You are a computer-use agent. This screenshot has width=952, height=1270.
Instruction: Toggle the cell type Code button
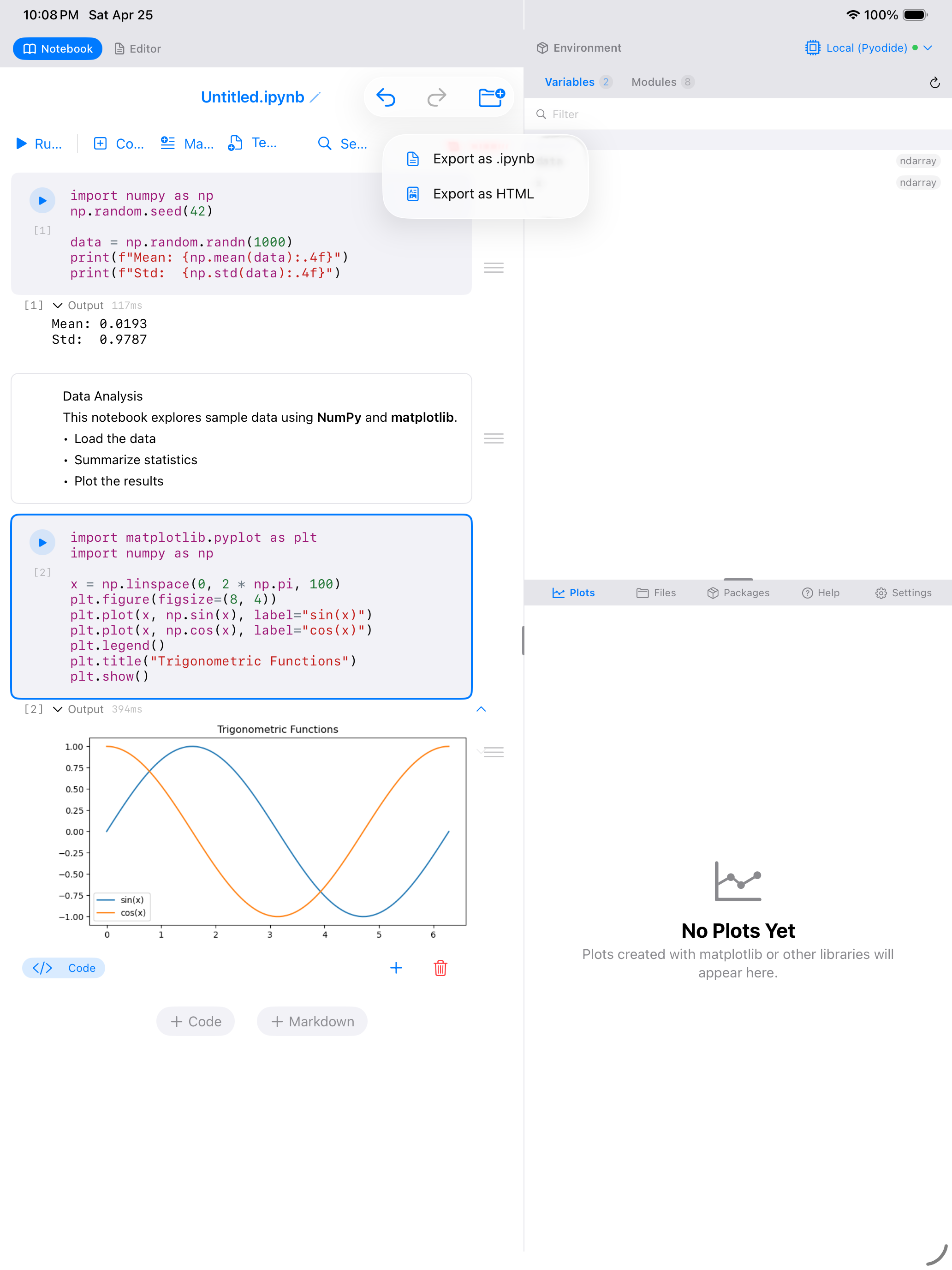click(64, 968)
